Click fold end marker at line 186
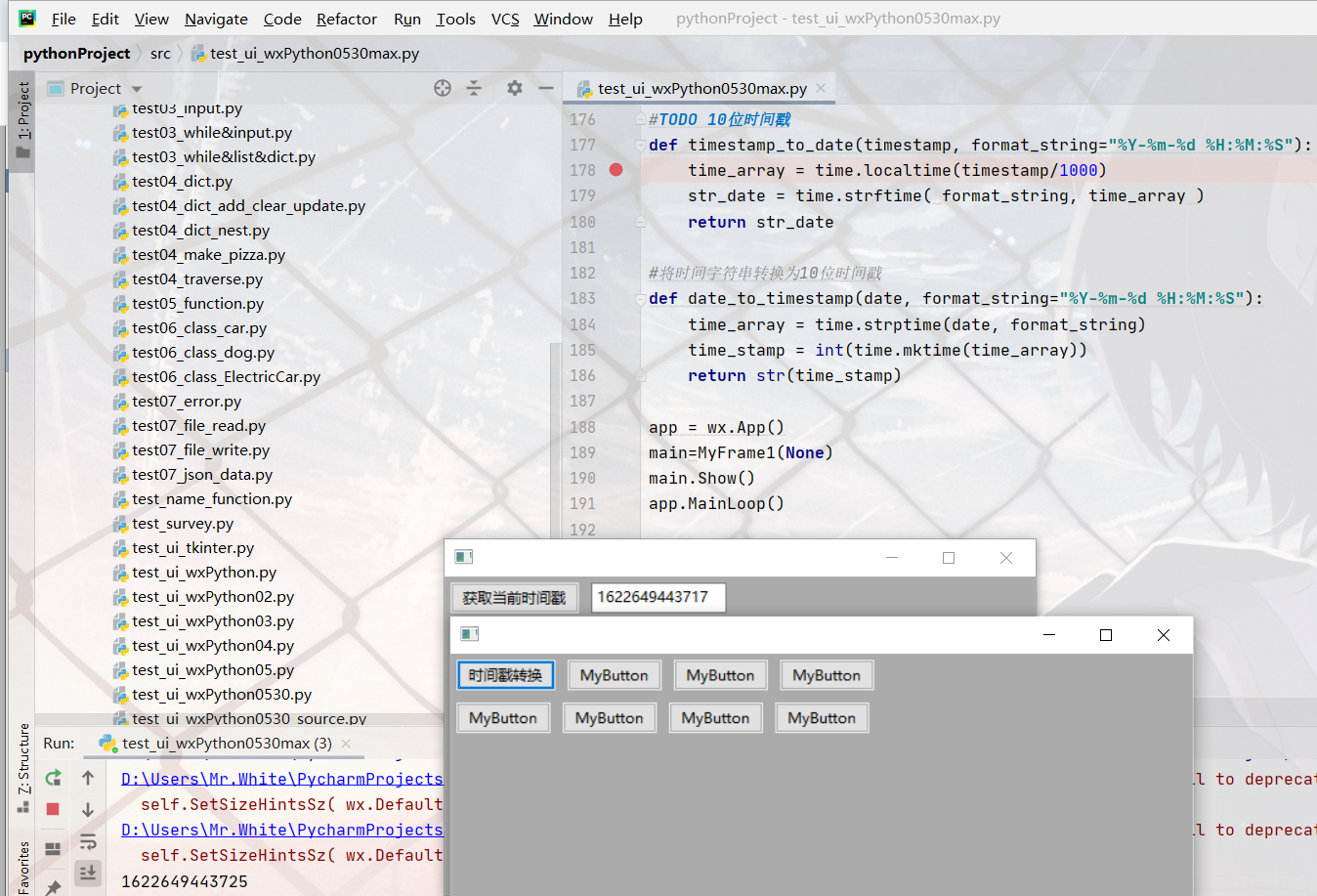This screenshot has height=896, width=1317. pos(640,375)
